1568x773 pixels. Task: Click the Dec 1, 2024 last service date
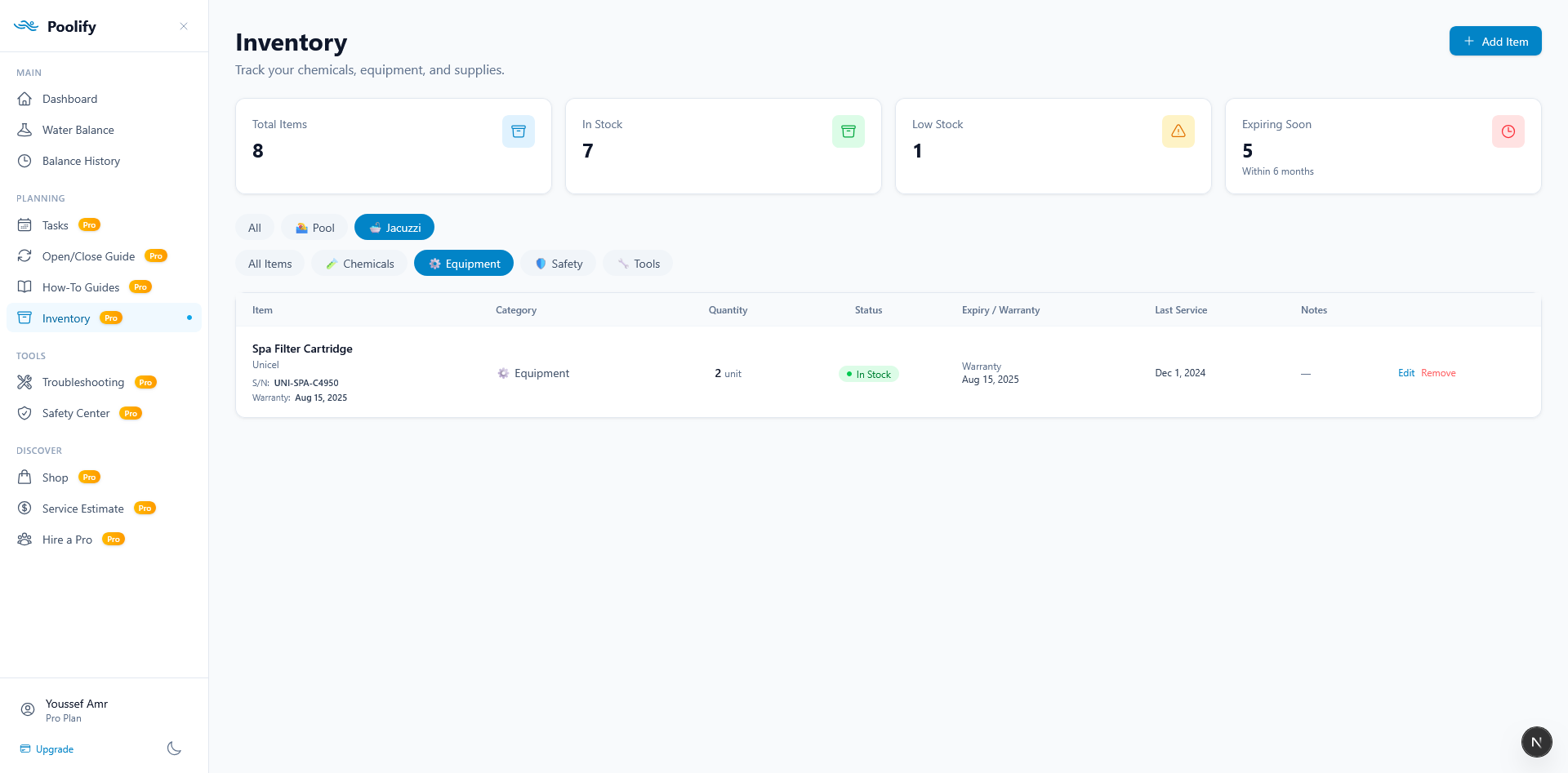(1180, 373)
